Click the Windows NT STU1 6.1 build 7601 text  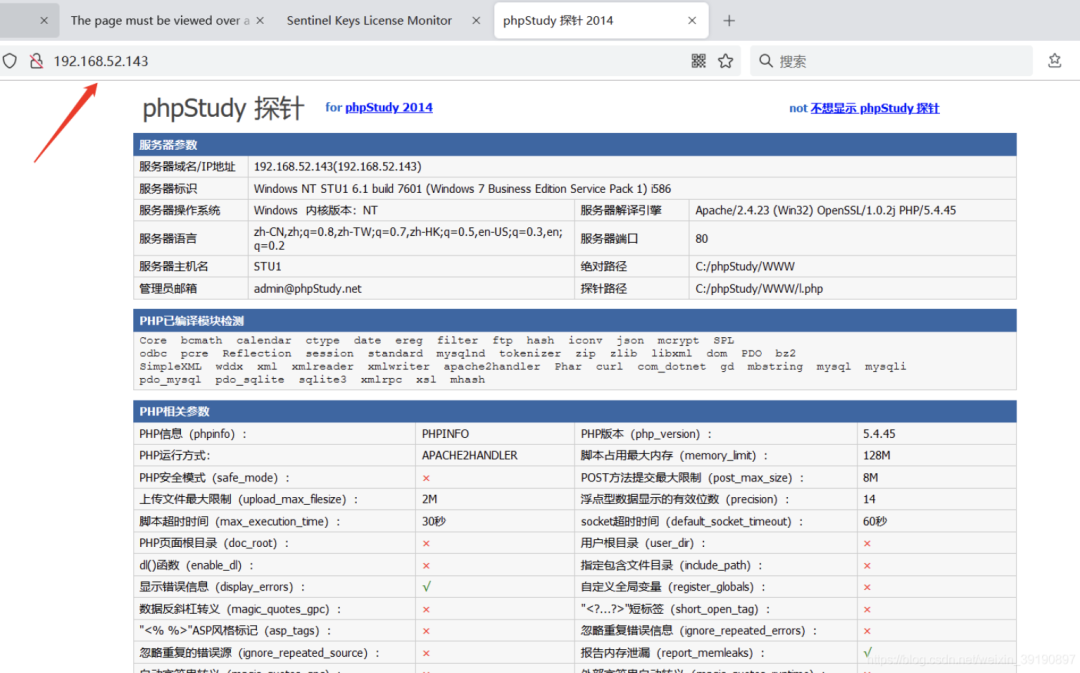(x=462, y=189)
